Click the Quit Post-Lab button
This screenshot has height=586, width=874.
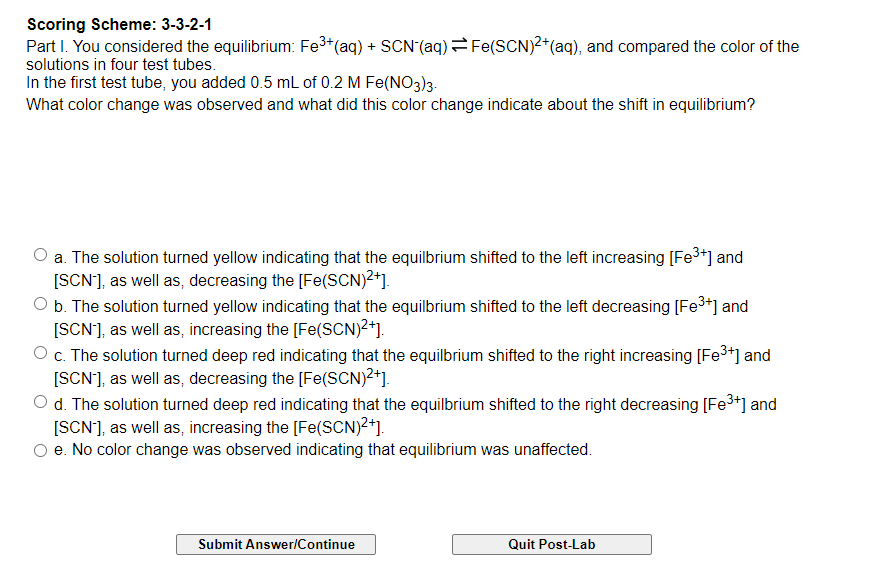551,544
